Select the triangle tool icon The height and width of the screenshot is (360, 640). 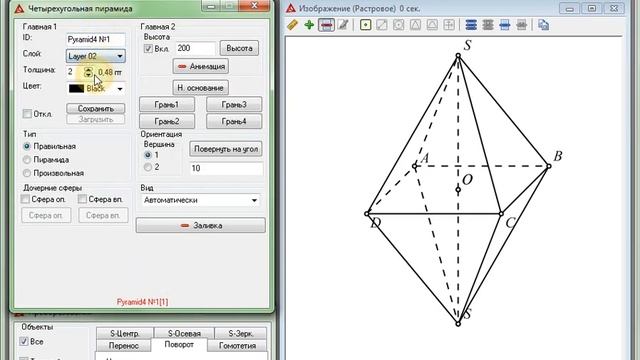click(416, 25)
